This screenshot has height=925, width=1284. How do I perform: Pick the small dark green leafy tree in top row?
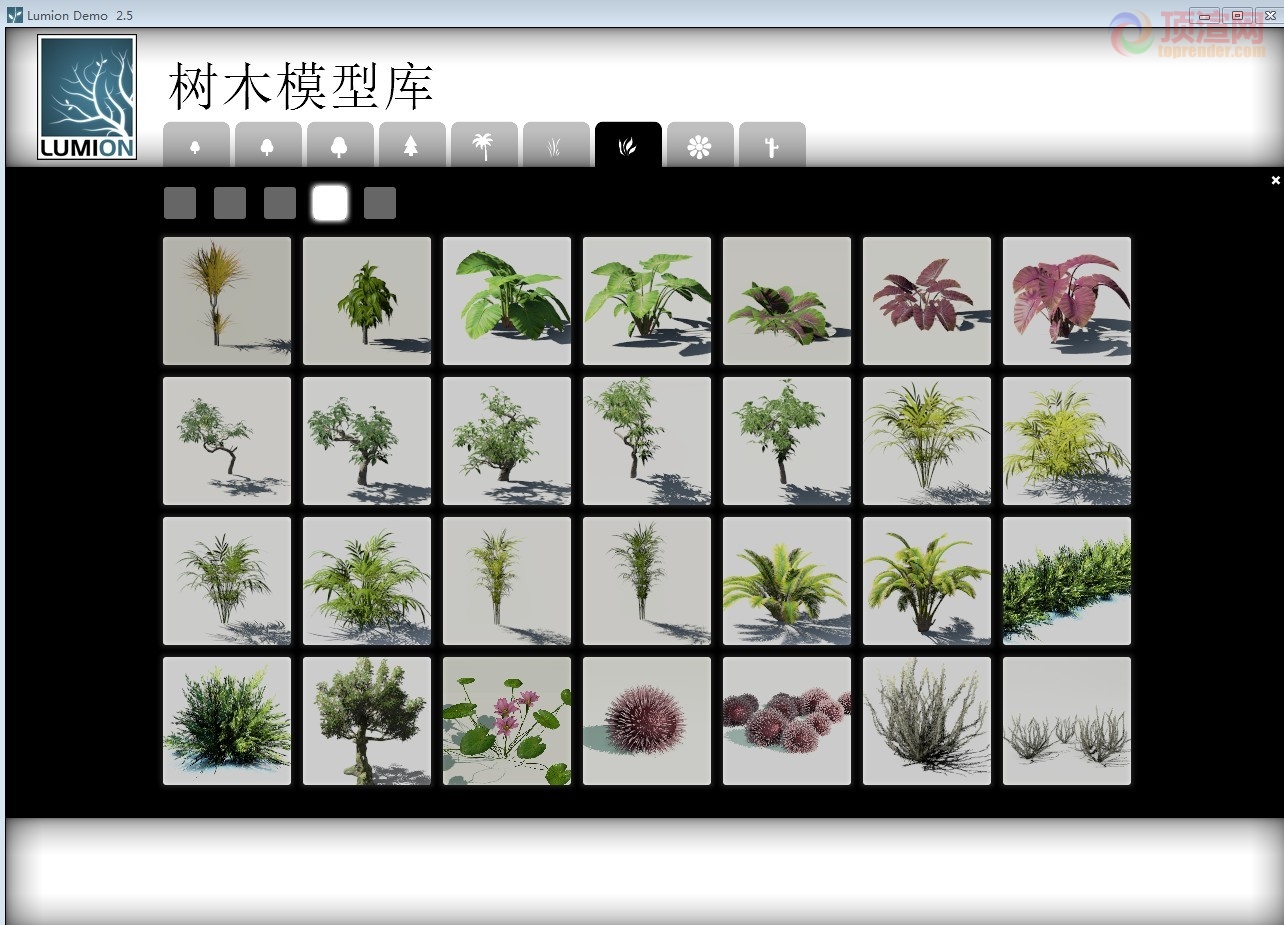(367, 301)
